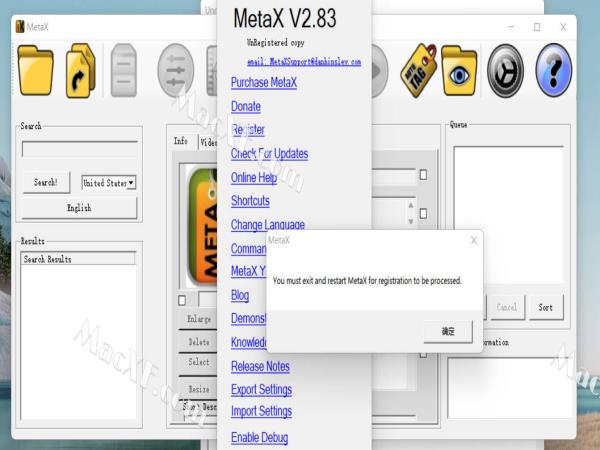
Task: Click the Enlarge artwork button
Action: 198,319
